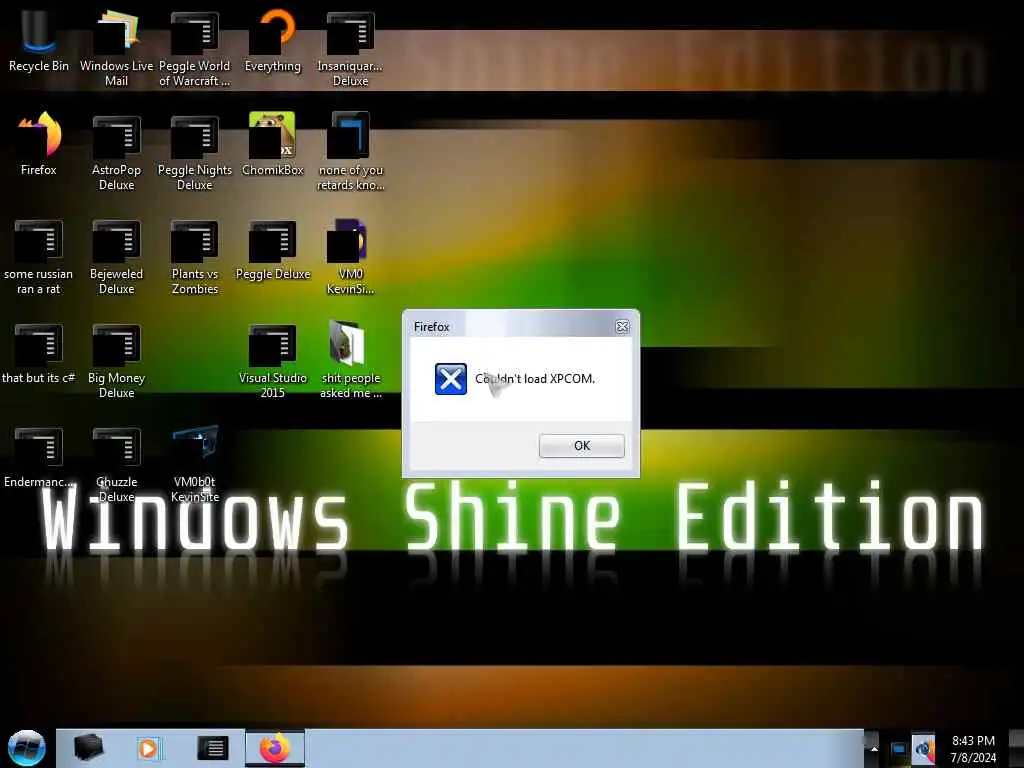Image resolution: width=1024 pixels, height=768 pixels.
Task: Select the VM0 KevinSi... desktop icon
Action: [x=351, y=256]
